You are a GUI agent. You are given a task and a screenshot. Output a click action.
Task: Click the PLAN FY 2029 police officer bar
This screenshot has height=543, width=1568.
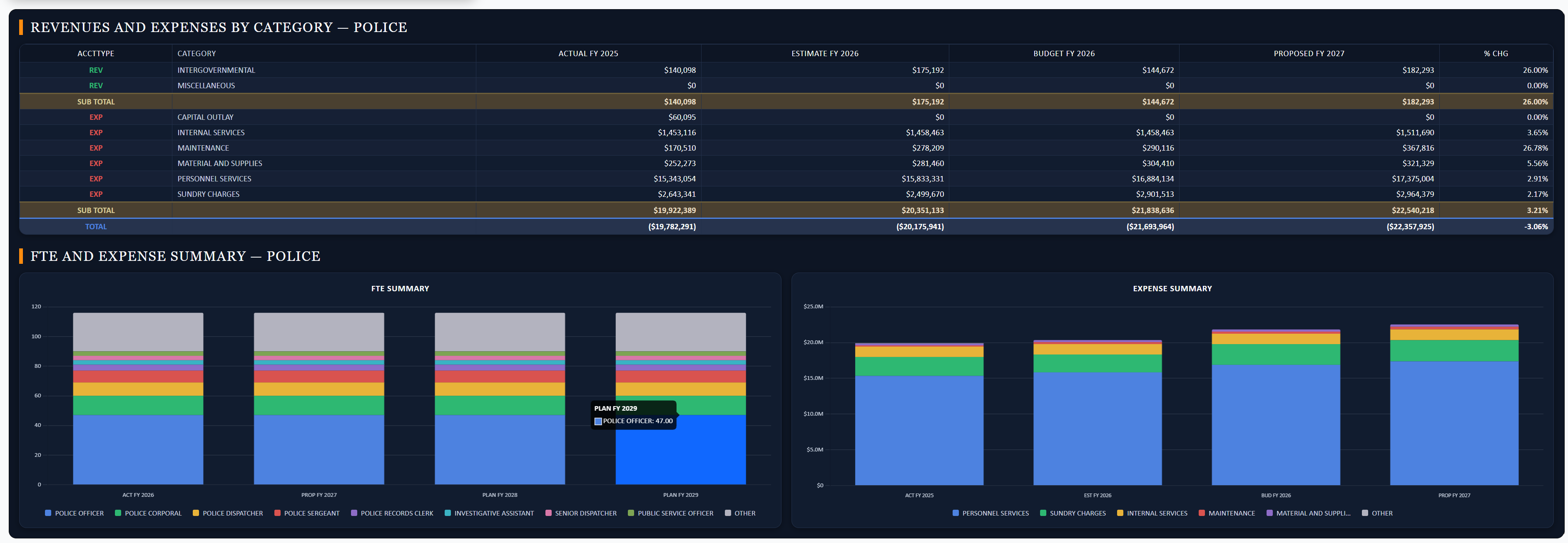point(680,450)
